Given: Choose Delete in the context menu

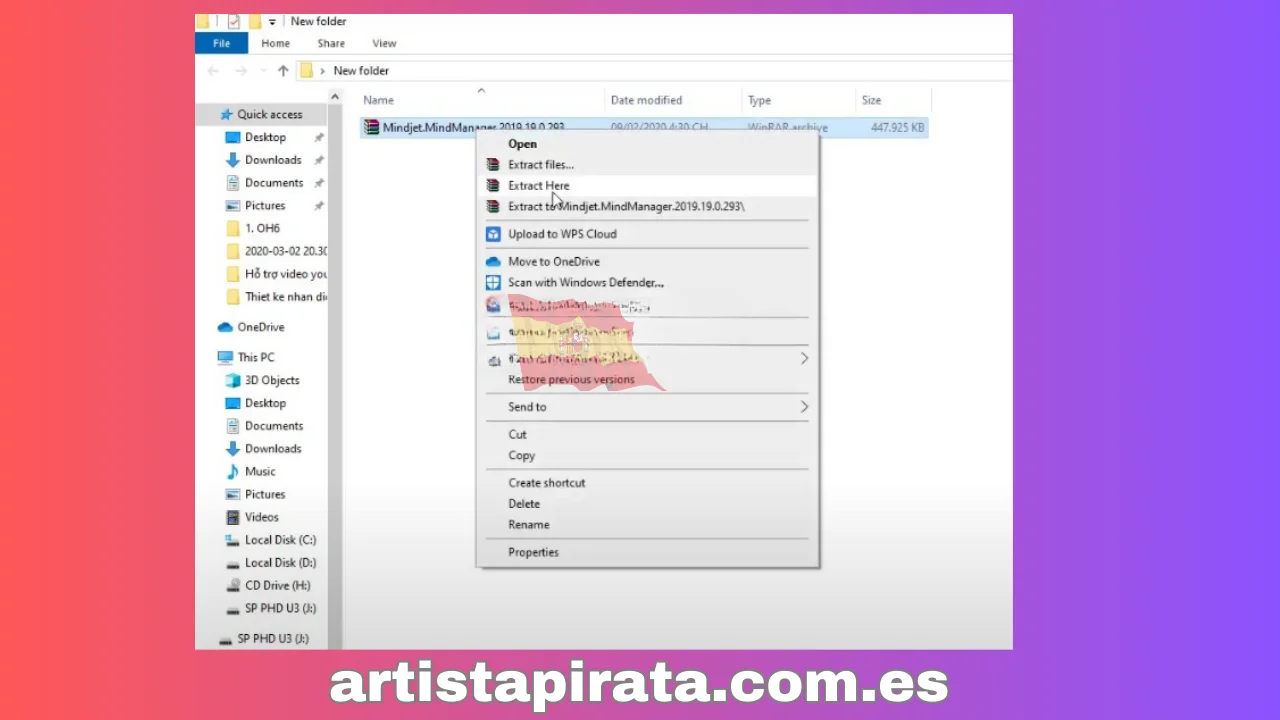Looking at the screenshot, I should click(x=524, y=504).
